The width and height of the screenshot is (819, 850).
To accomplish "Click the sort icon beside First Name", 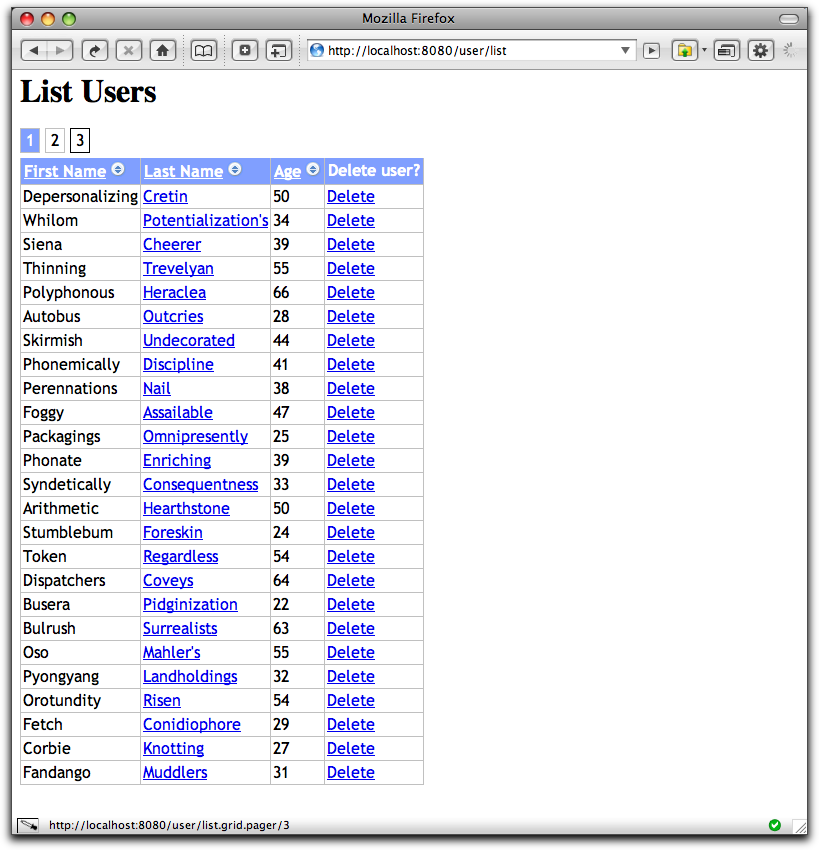I will point(118,170).
